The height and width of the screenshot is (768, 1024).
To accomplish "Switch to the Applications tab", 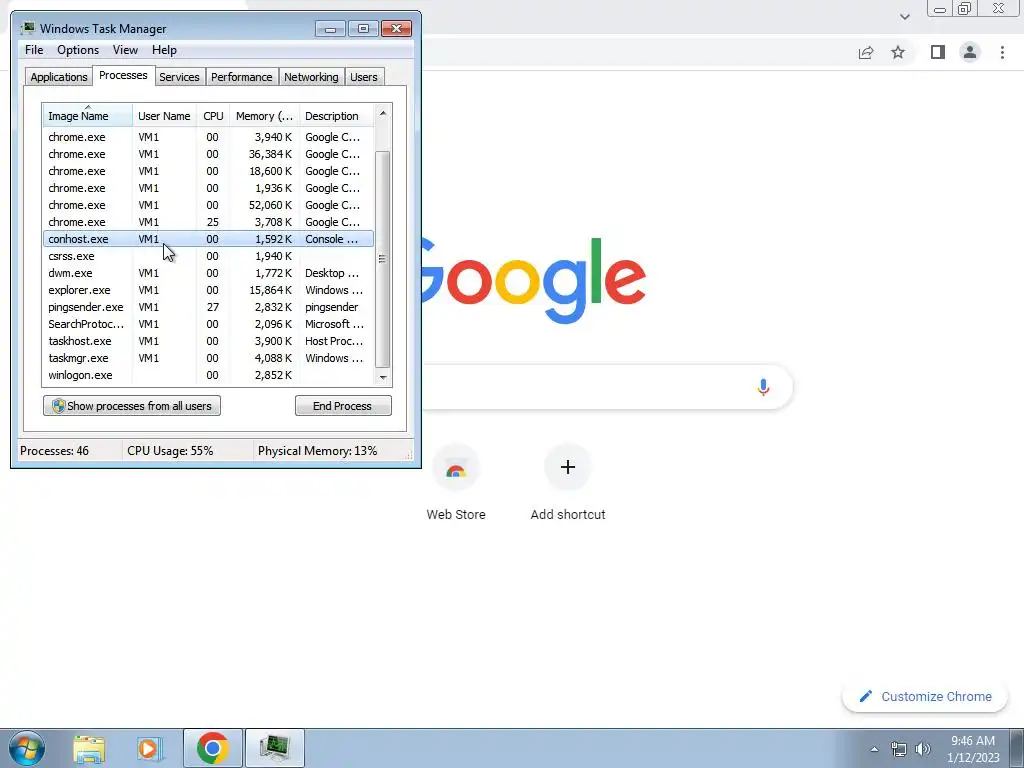I will (59, 77).
